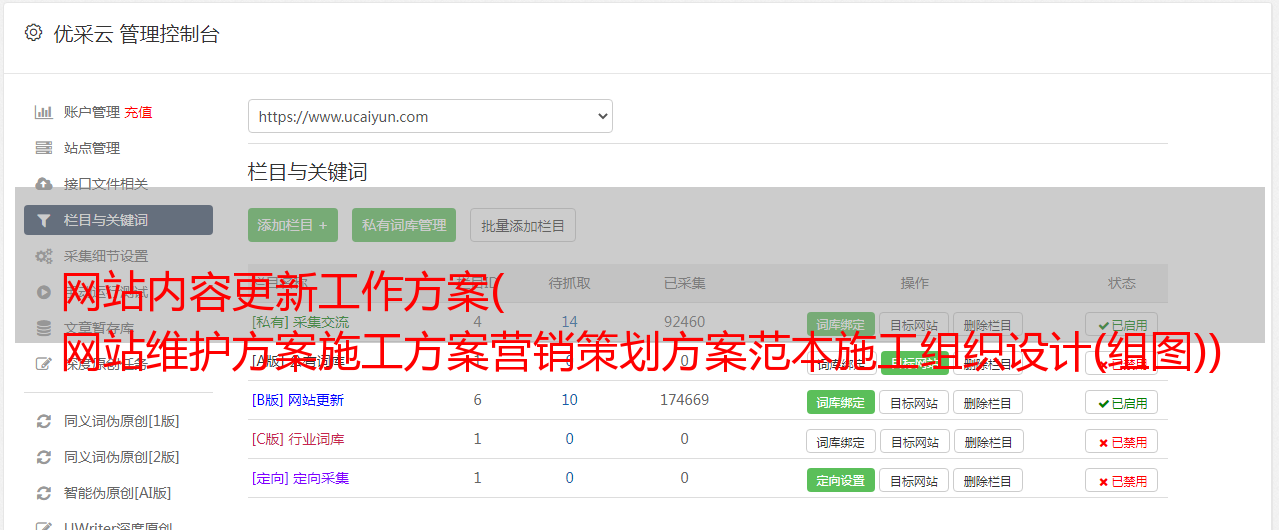Image resolution: width=1279 pixels, height=530 pixels.
Task: Open 智能伪原创[AI版] in the sidebar
Action: (117, 493)
